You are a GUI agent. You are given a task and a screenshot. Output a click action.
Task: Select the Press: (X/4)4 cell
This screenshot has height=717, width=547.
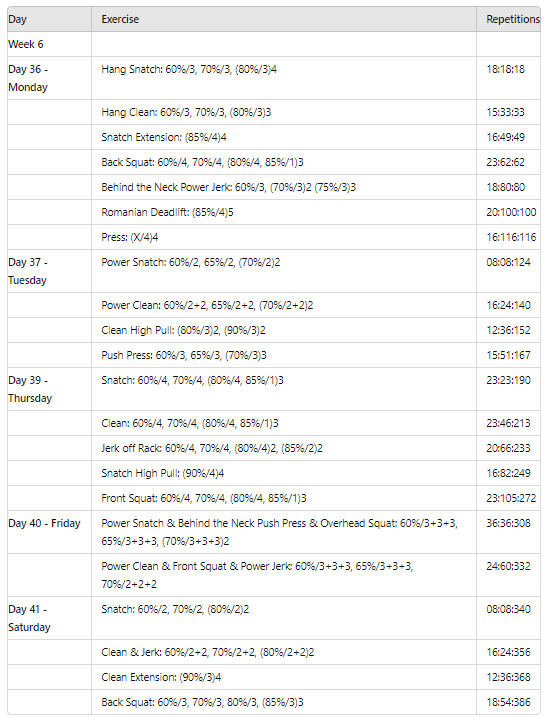pyautogui.click(x=284, y=237)
